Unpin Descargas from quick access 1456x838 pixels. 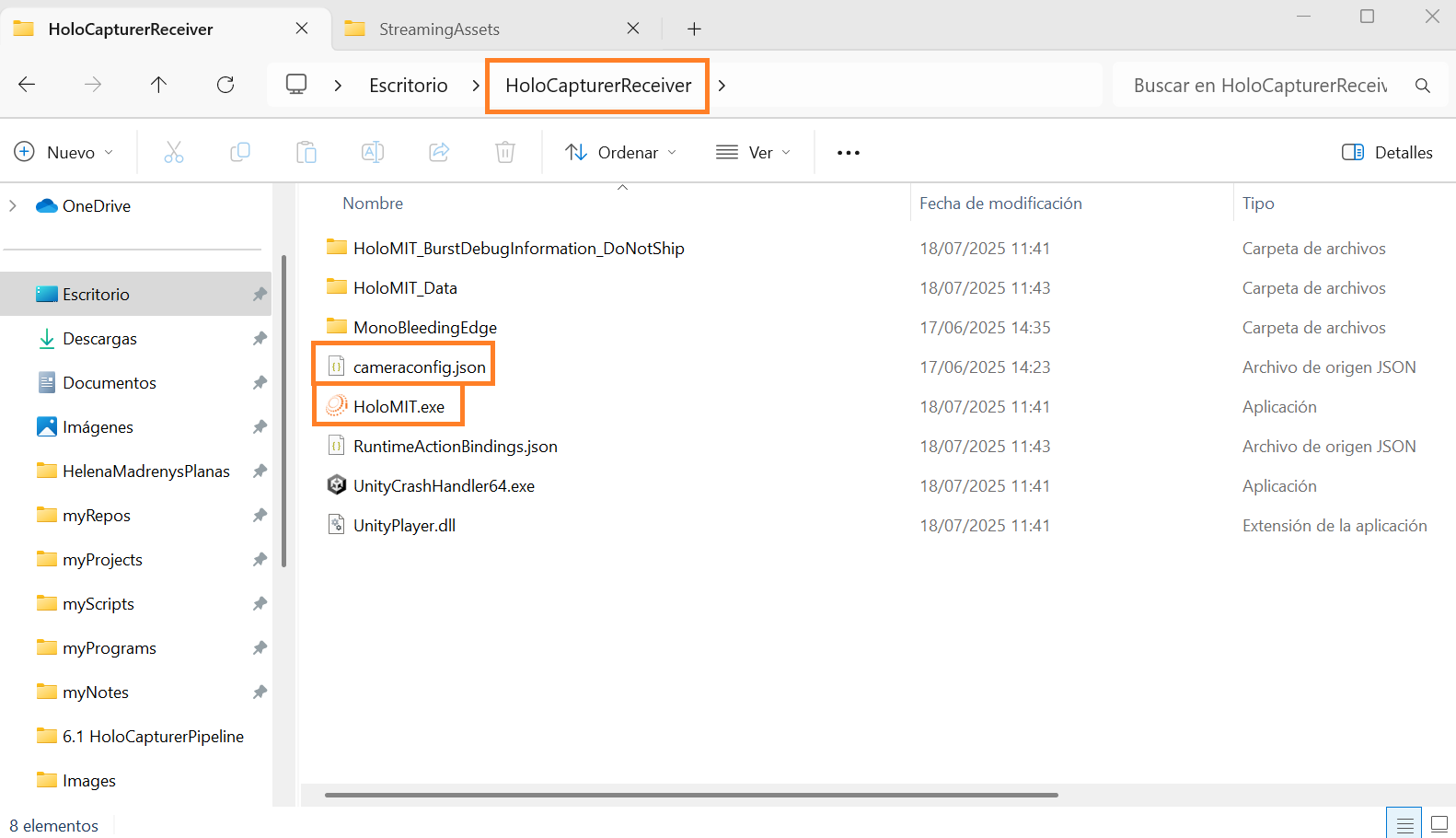[260, 339]
